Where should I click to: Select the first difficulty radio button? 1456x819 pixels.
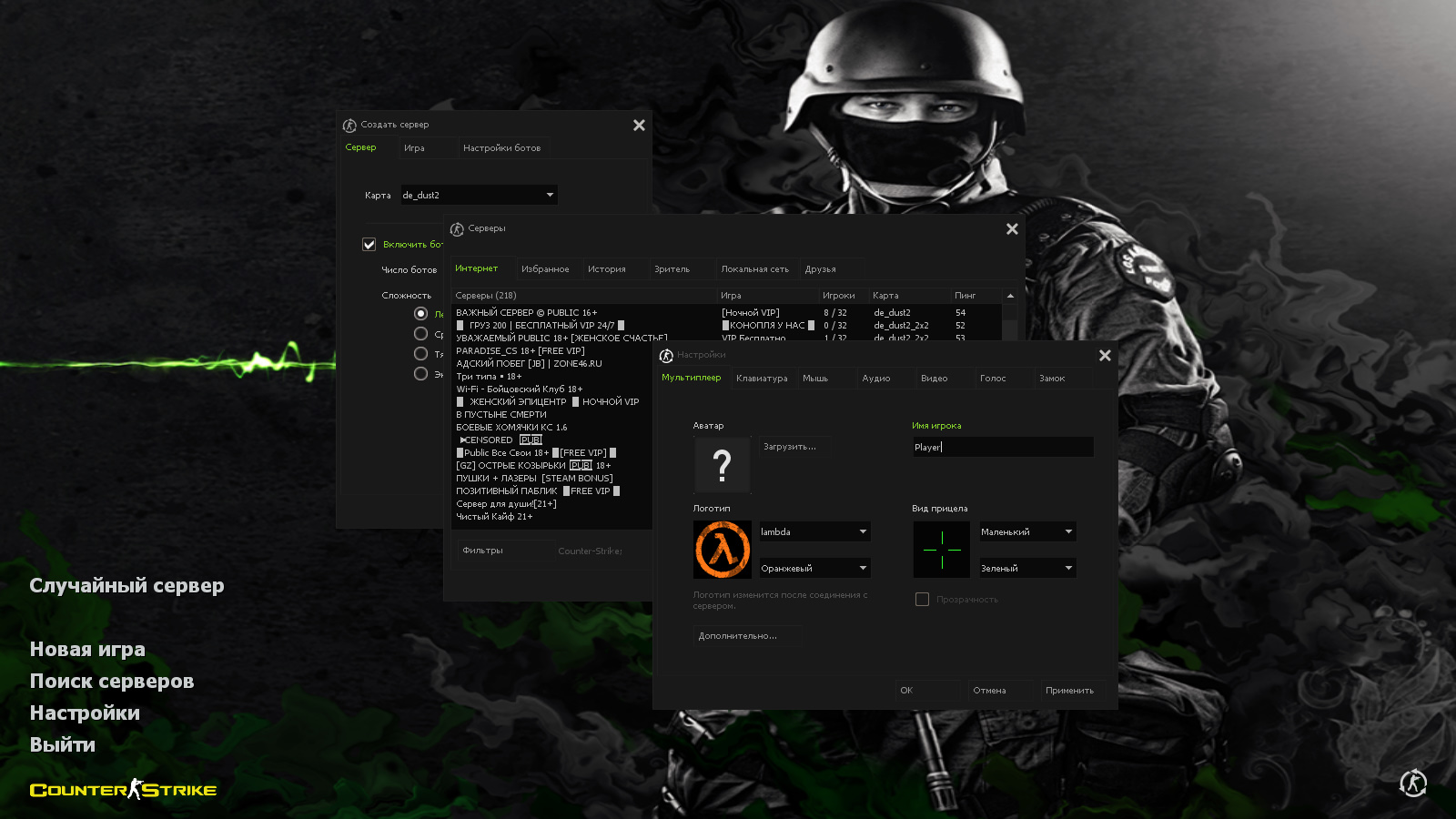pyautogui.click(x=420, y=314)
